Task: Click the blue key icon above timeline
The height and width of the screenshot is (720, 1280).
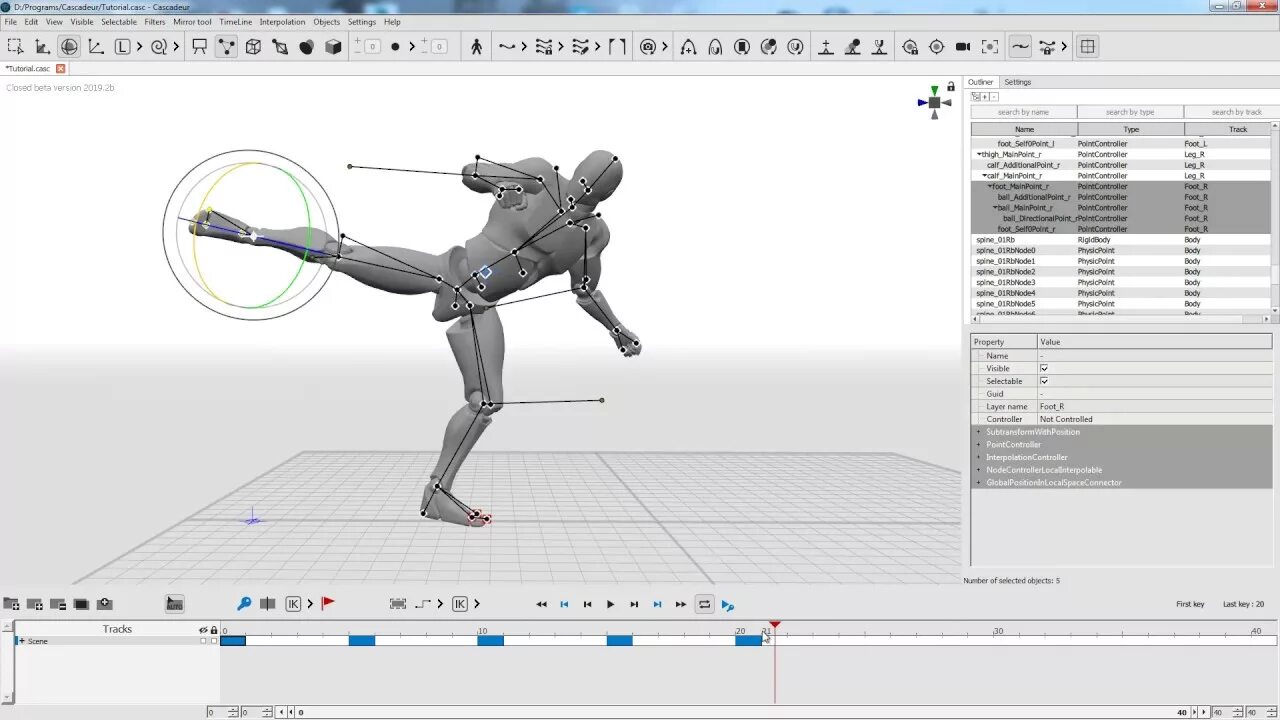Action: (x=244, y=604)
